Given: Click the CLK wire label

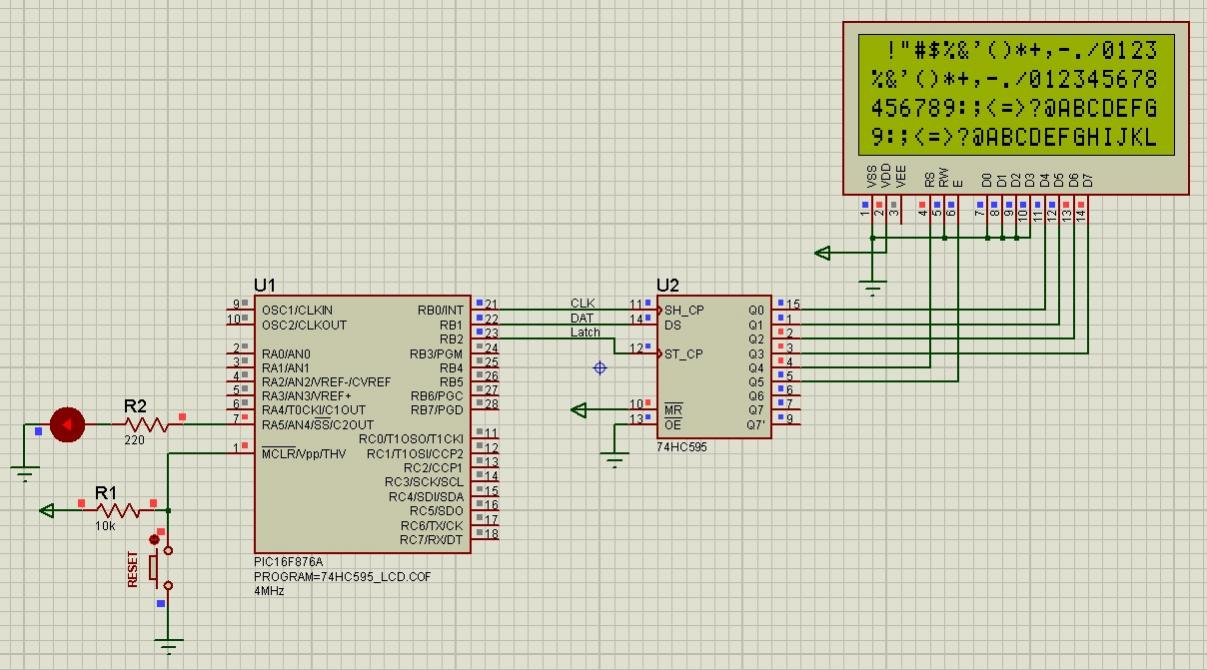Looking at the screenshot, I should (x=582, y=303).
